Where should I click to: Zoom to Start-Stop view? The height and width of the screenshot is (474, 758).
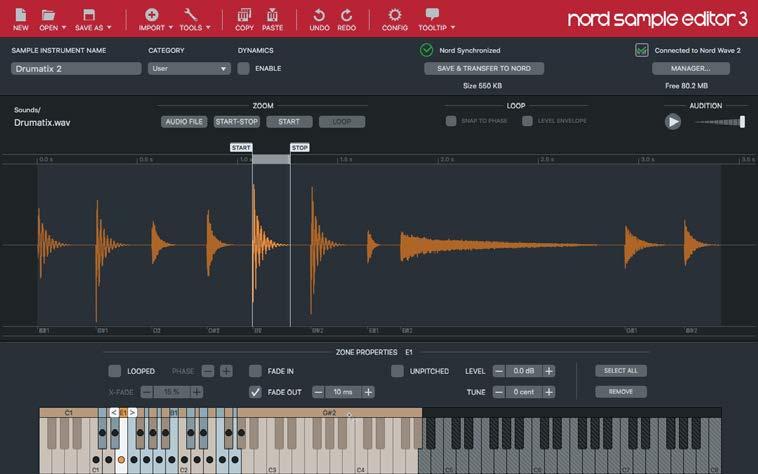pyautogui.click(x=236, y=122)
